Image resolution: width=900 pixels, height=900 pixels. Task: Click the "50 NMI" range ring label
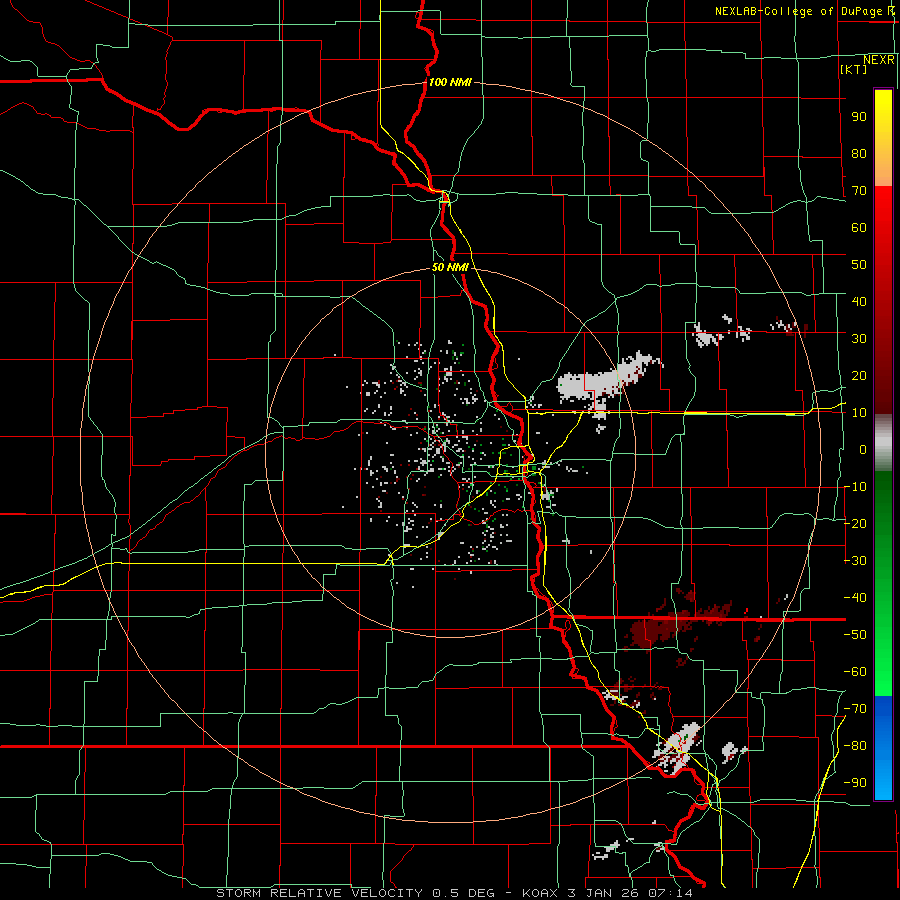(450, 267)
